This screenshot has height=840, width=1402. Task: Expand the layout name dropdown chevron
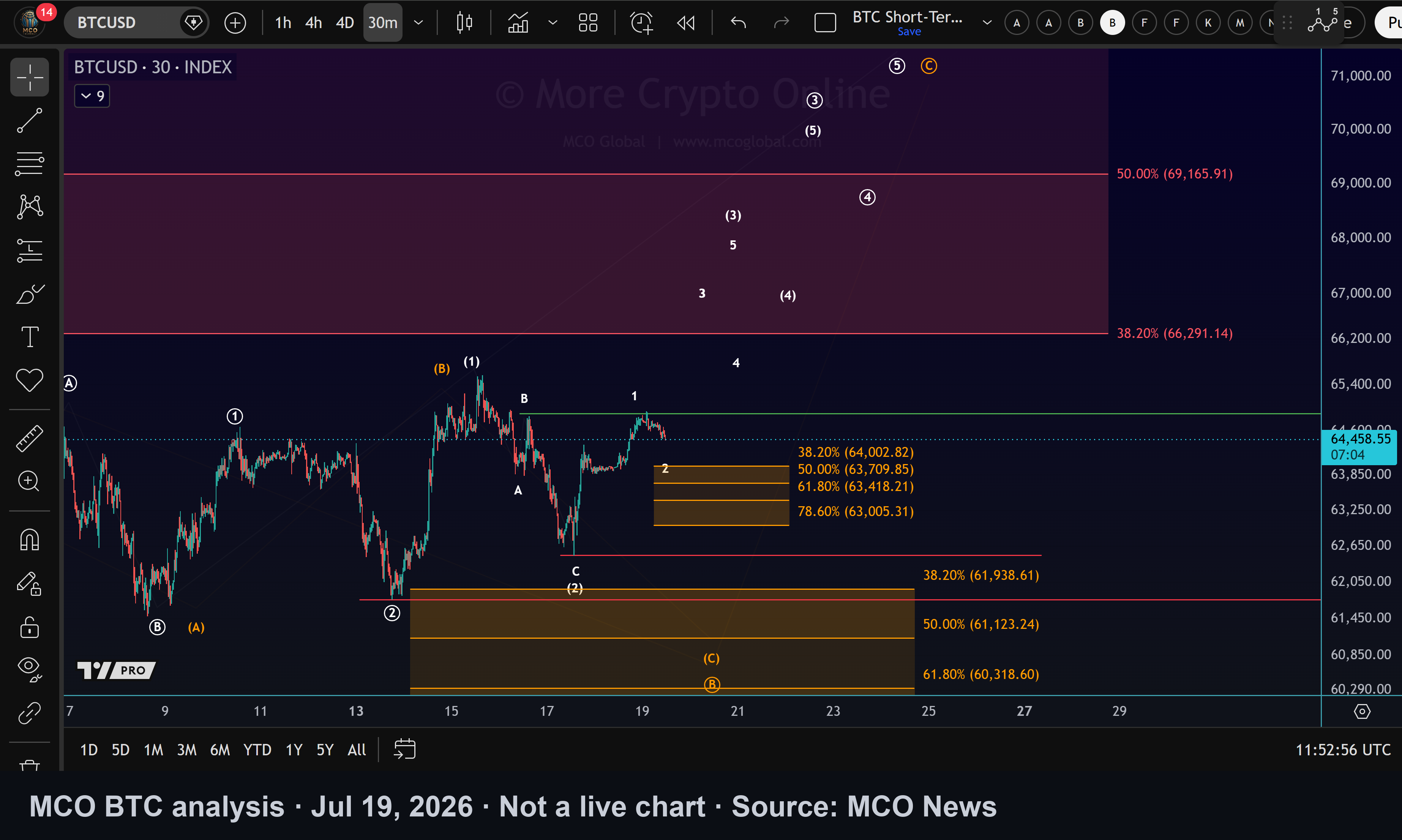(987, 23)
